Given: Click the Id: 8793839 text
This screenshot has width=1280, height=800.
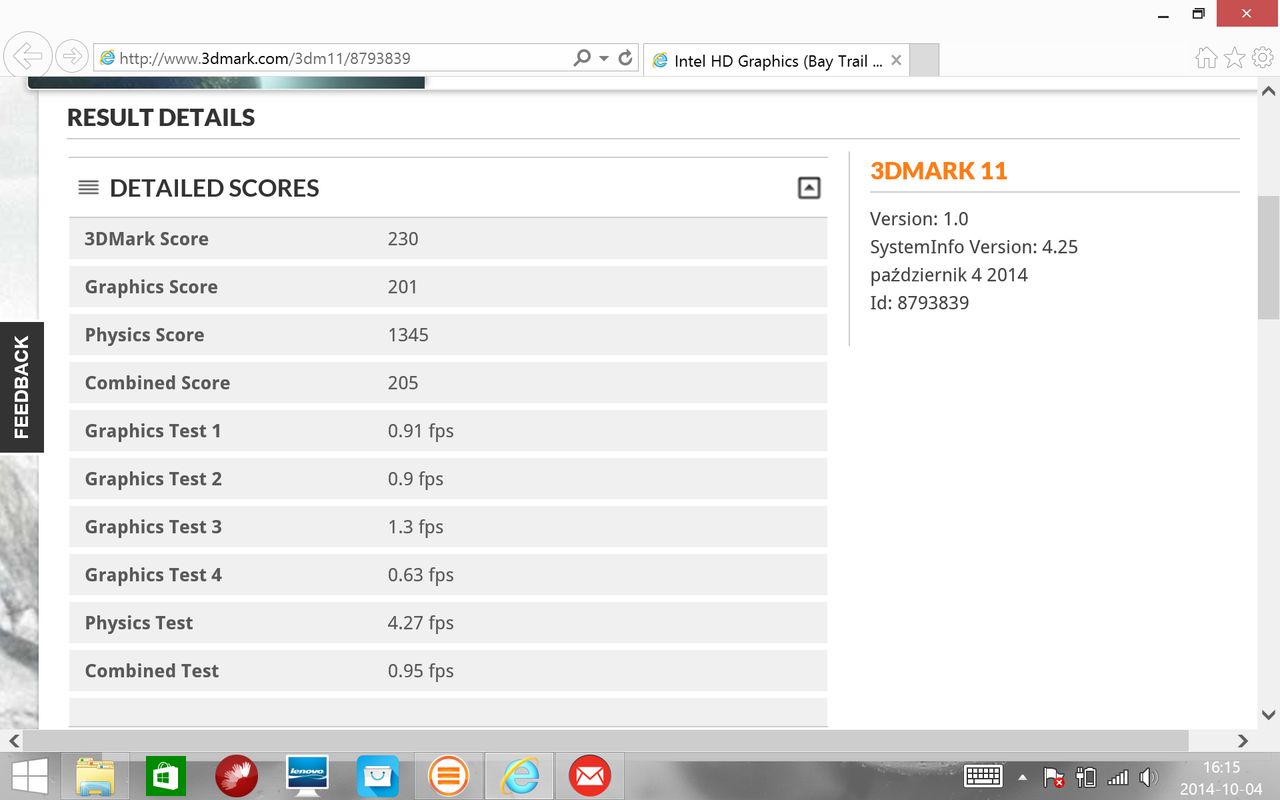Looking at the screenshot, I should tap(920, 303).
